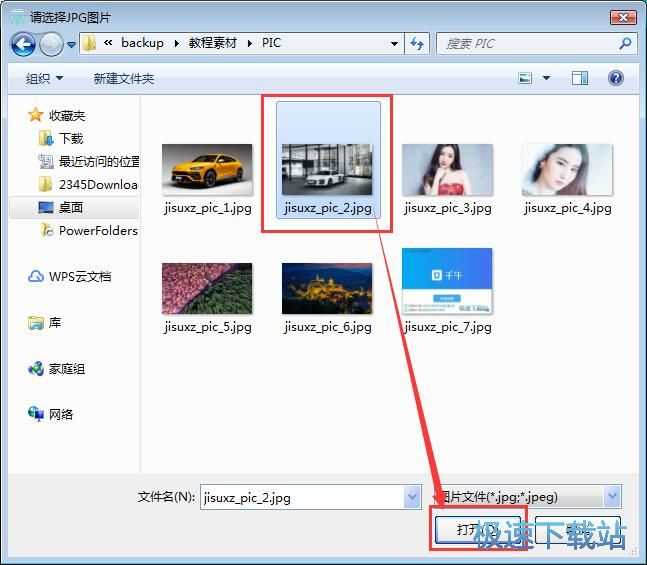
Task: Click the 网络 network icon
Action: (36, 414)
